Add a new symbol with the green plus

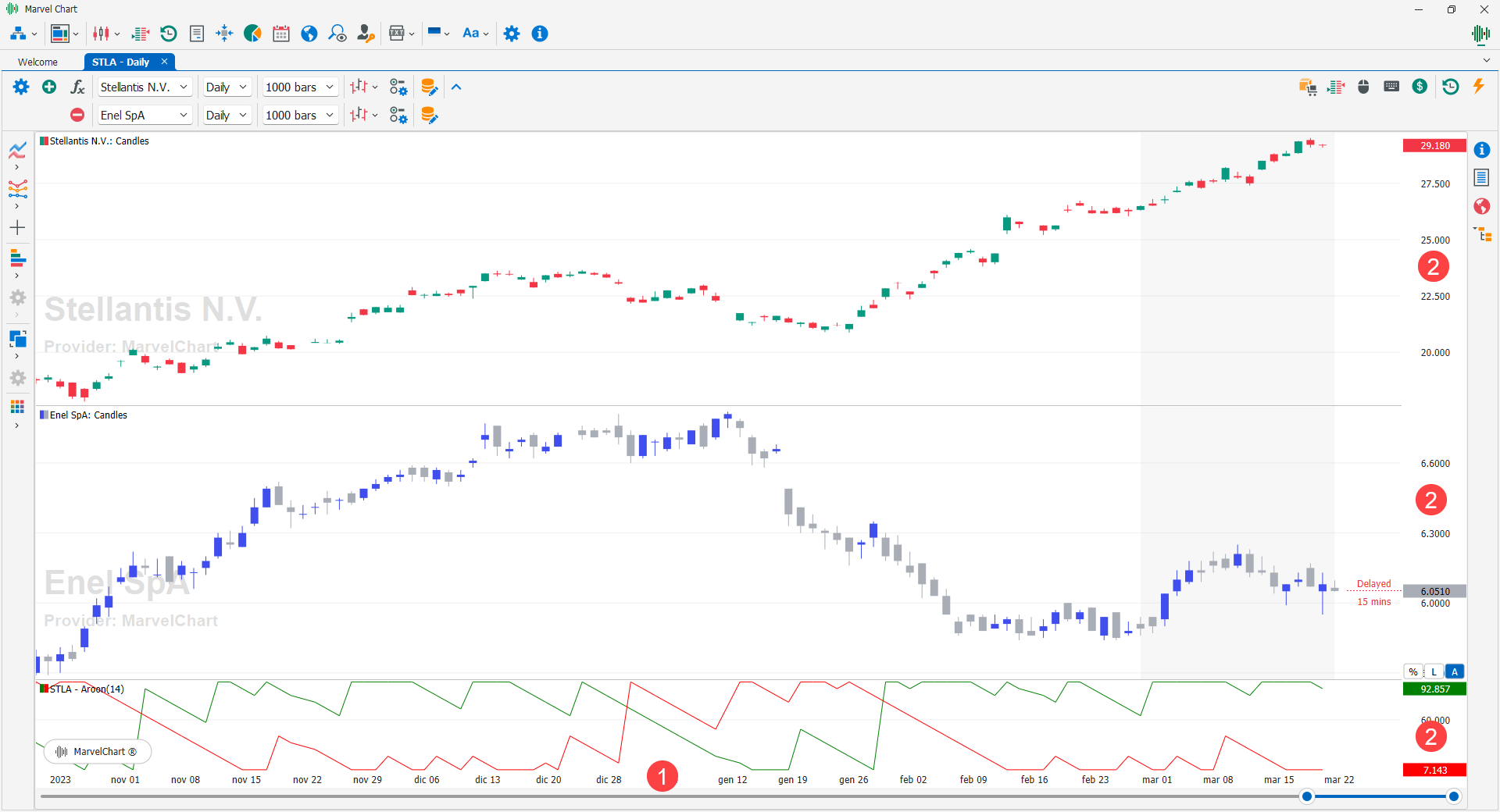point(49,87)
